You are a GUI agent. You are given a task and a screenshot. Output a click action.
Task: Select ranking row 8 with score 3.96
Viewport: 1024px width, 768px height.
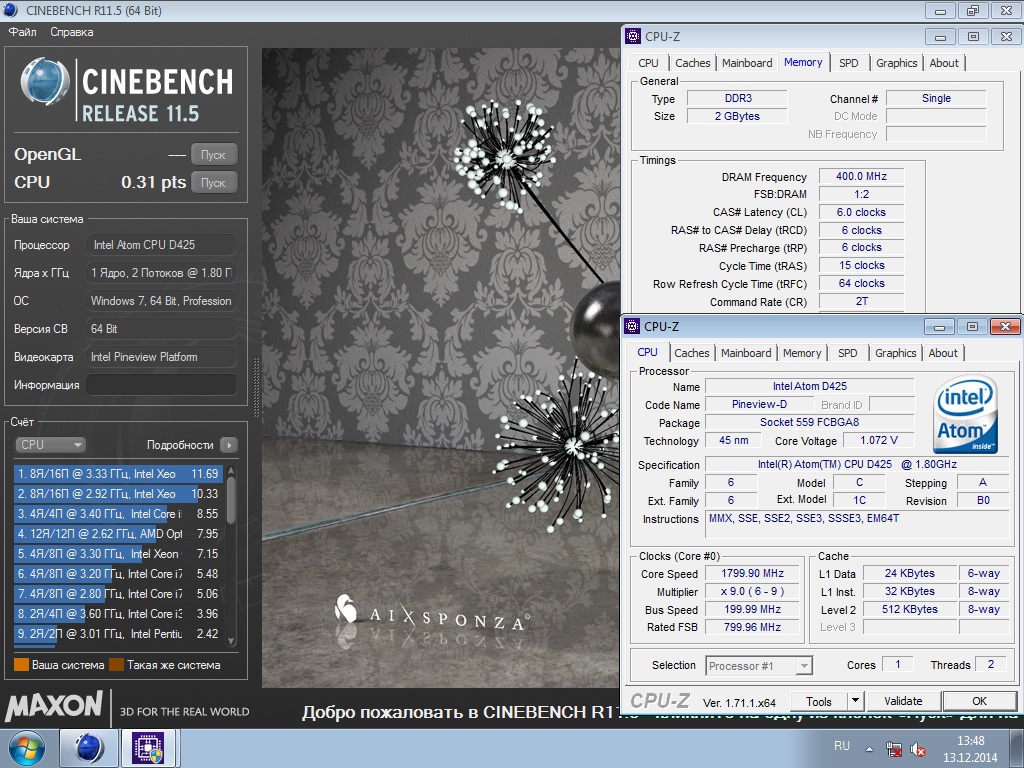pos(118,614)
